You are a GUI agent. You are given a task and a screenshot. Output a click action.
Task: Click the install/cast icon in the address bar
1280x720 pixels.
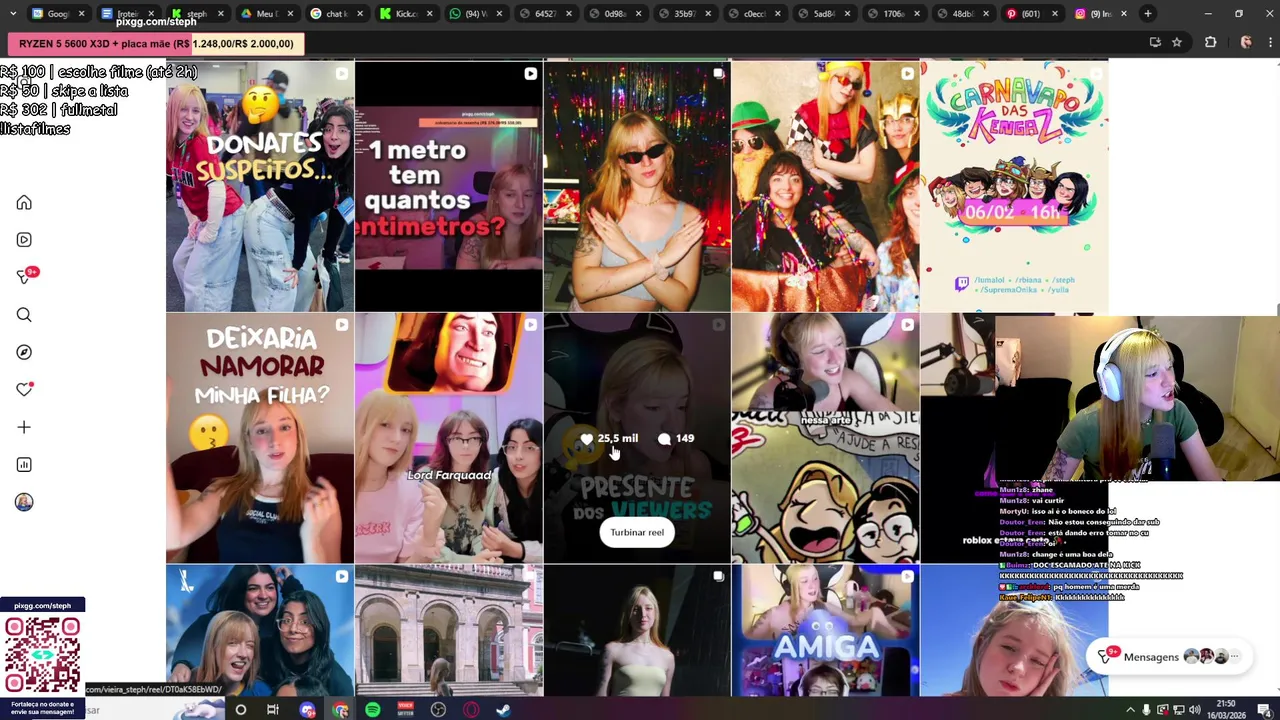[1155, 42]
